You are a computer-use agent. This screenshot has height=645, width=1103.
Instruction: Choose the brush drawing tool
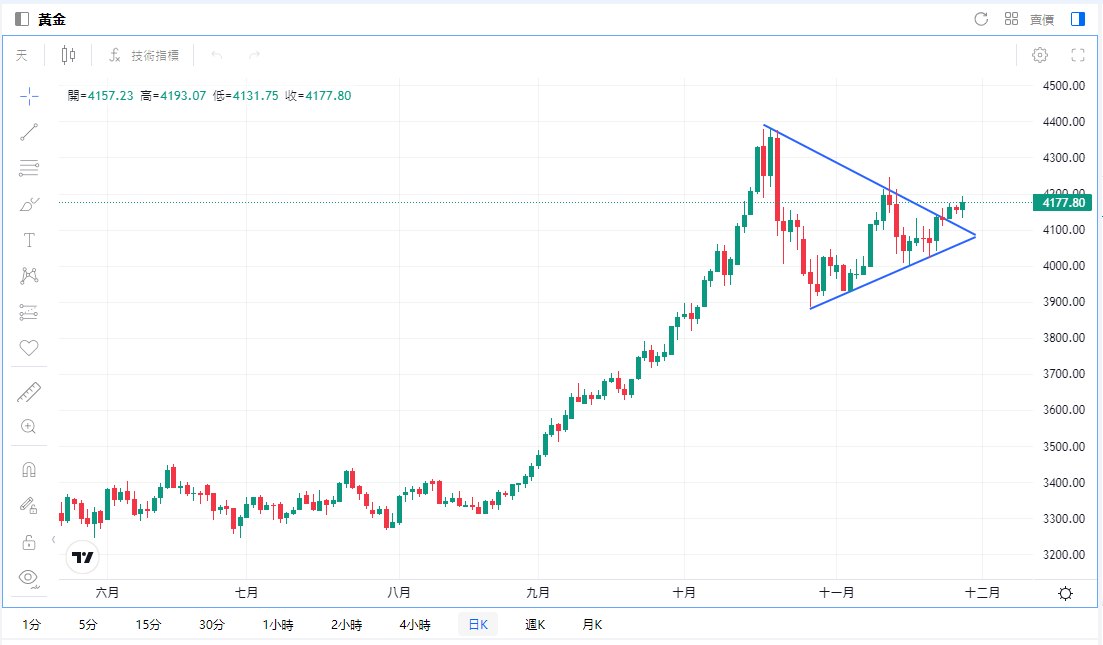click(x=28, y=204)
